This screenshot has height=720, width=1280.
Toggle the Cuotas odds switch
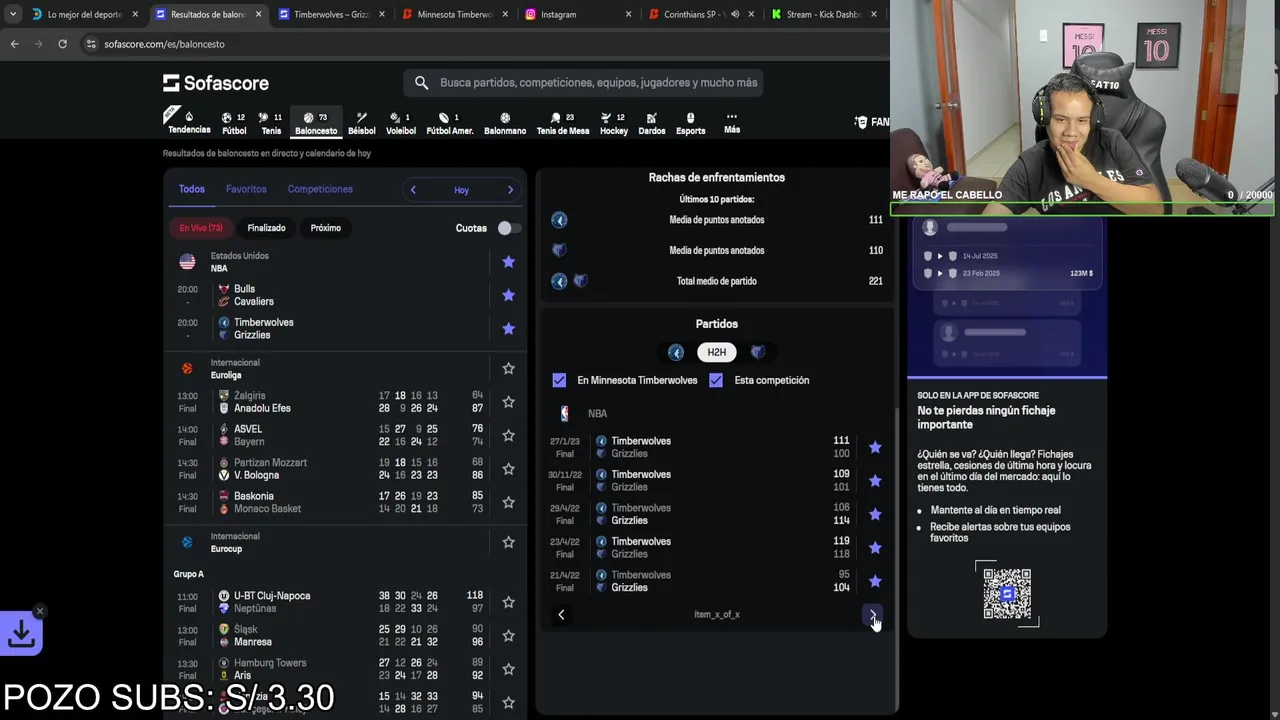pos(508,228)
